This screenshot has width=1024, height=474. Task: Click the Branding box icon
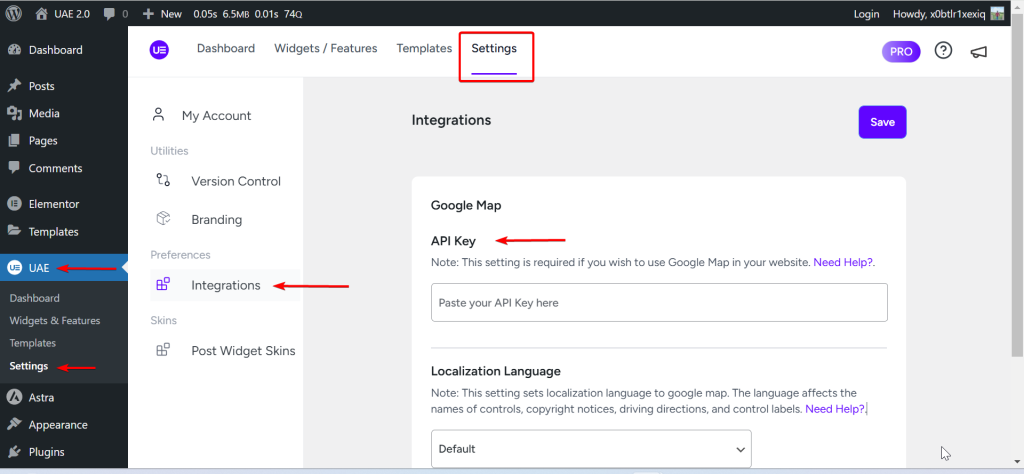(163, 218)
